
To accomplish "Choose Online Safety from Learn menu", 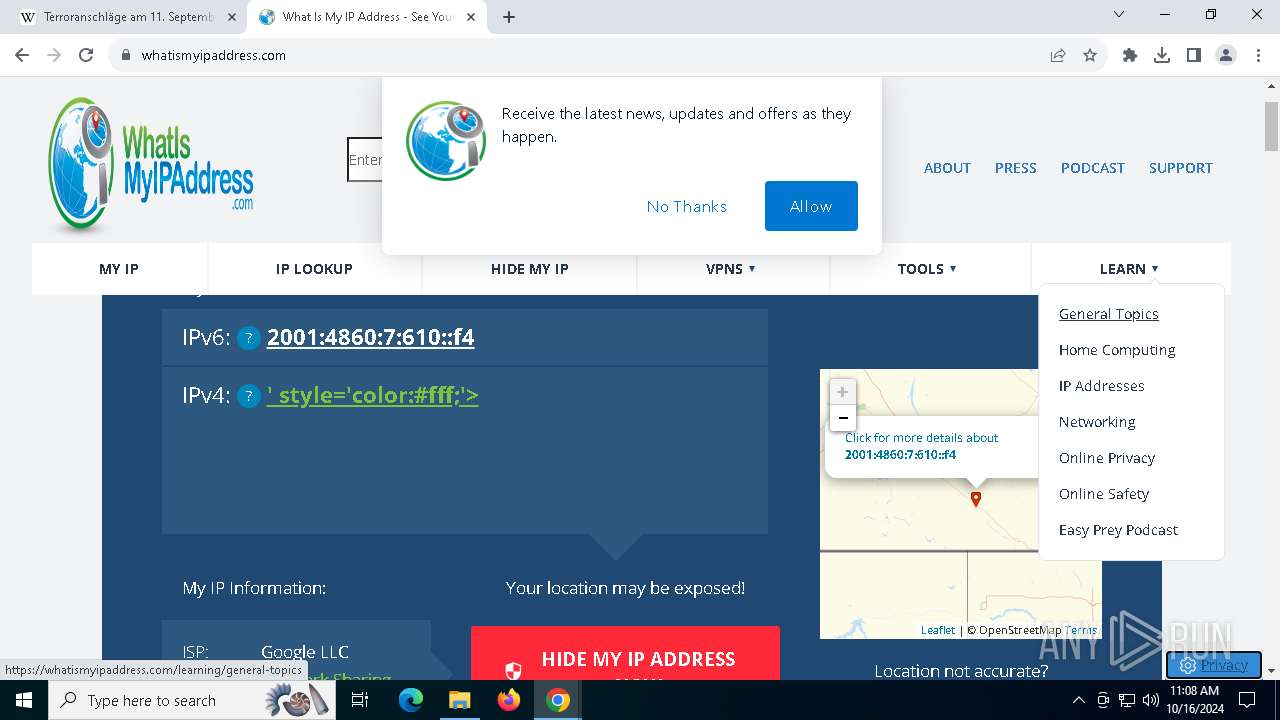I will click(x=1104, y=494).
